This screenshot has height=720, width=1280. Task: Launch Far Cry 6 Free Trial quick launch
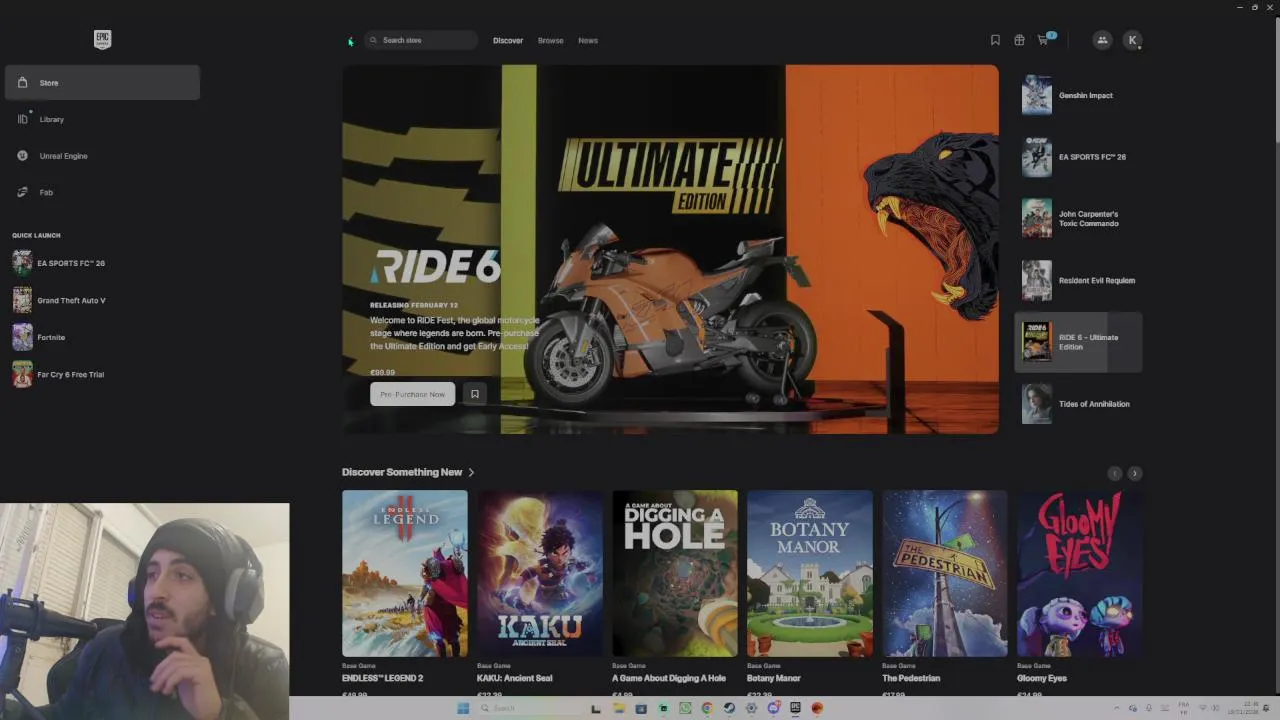point(60,374)
